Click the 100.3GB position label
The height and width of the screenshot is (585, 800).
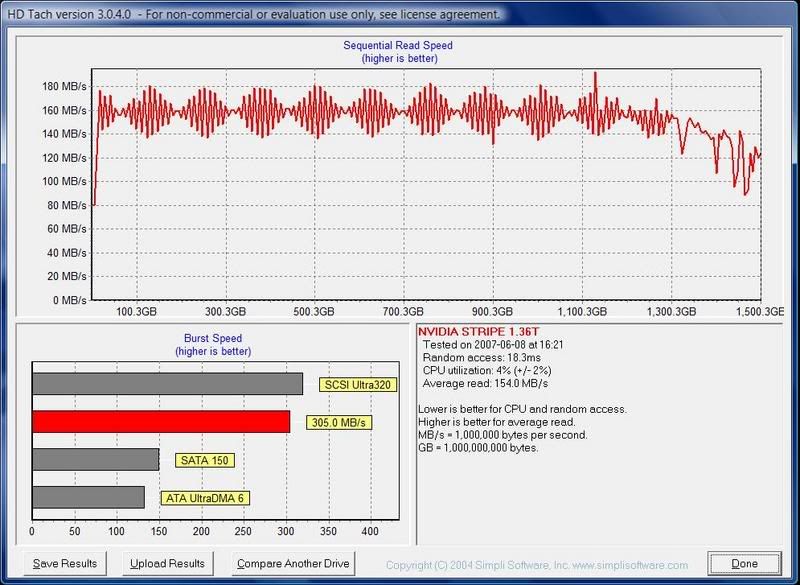pos(136,311)
